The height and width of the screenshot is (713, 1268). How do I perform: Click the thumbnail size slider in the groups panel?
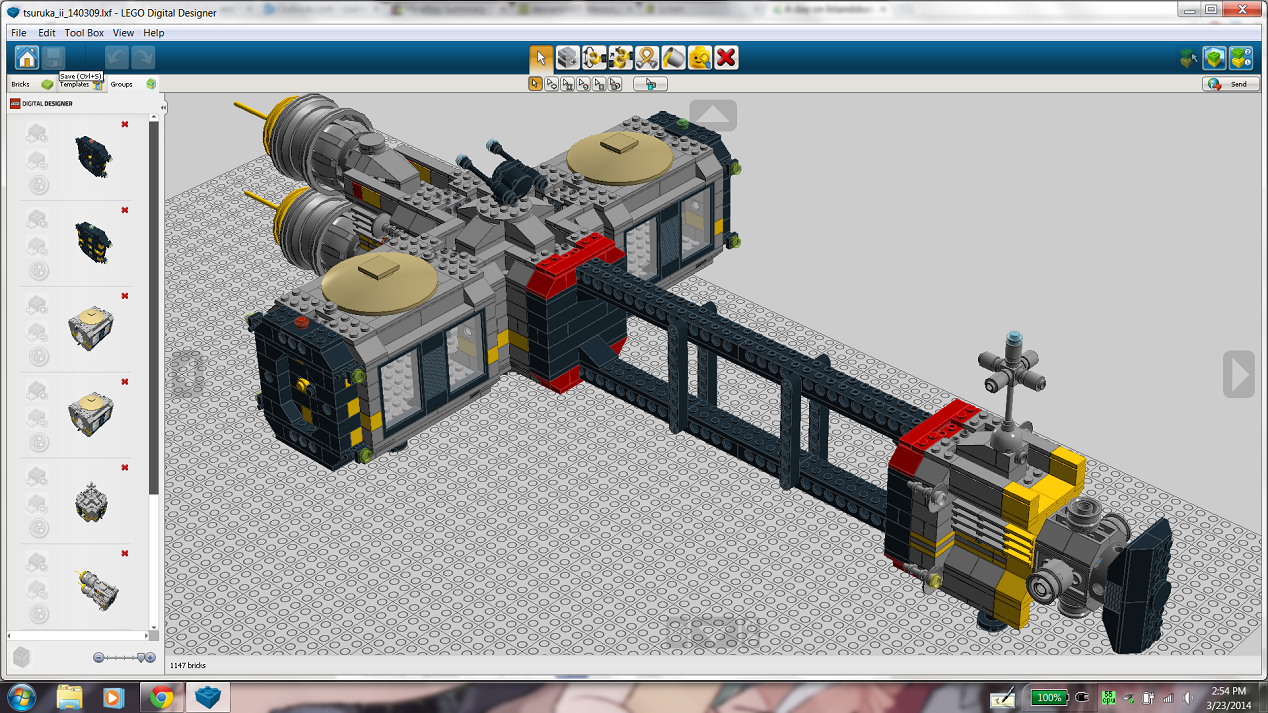point(124,657)
